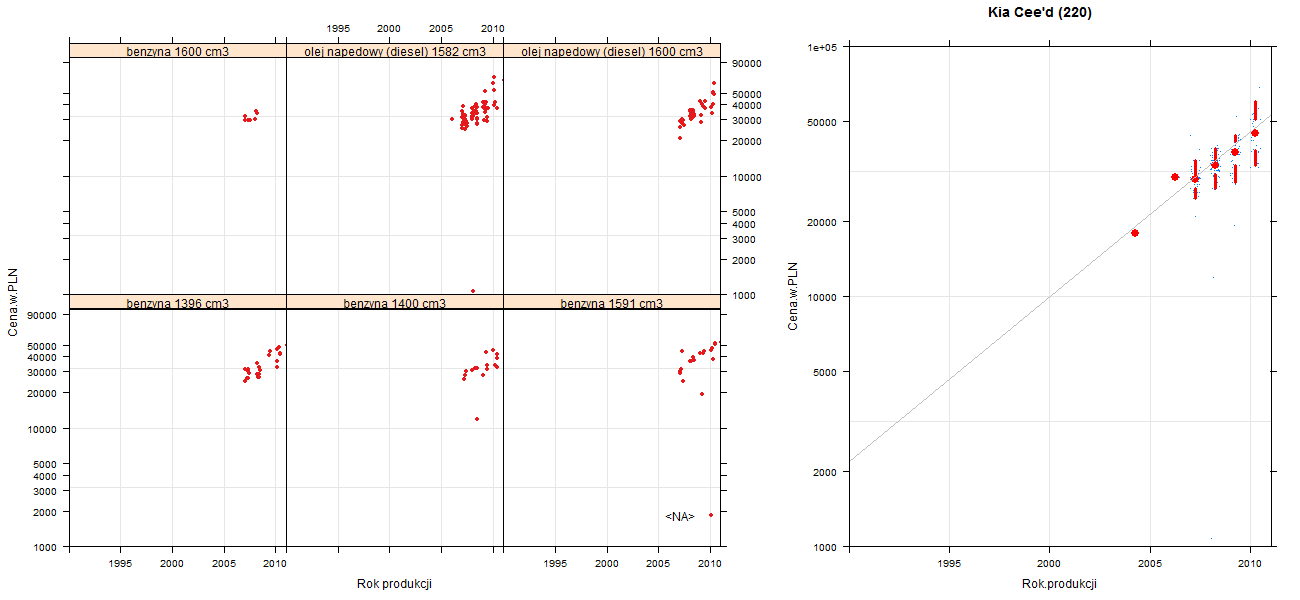The width and height of the screenshot is (1300, 600).
Task: Click "2005" below the benzyna 1591 cm3 panel
Action: tap(658, 564)
